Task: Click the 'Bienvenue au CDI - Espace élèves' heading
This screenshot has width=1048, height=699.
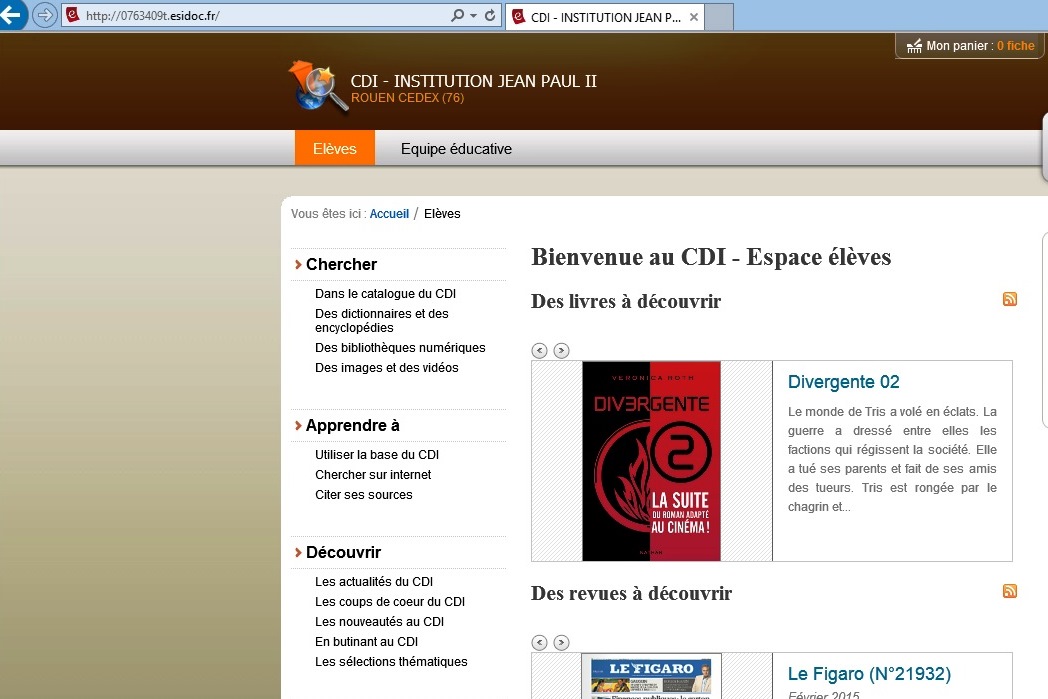Action: click(711, 257)
